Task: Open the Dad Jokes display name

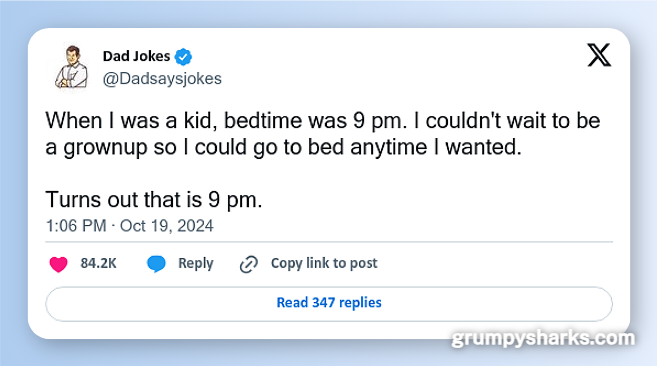Action: 136,56
